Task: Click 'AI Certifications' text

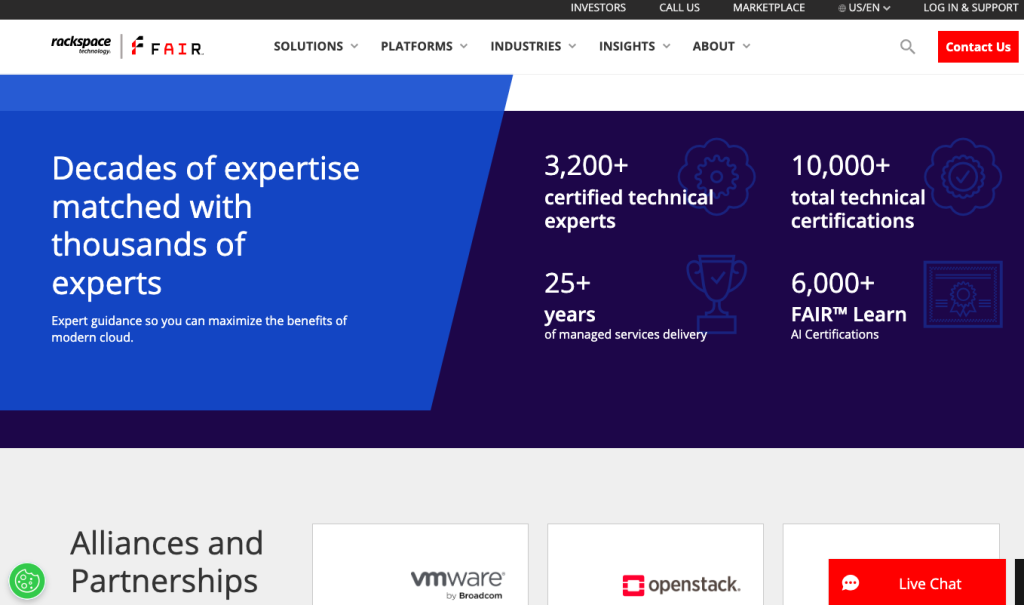Action: click(x=835, y=335)
